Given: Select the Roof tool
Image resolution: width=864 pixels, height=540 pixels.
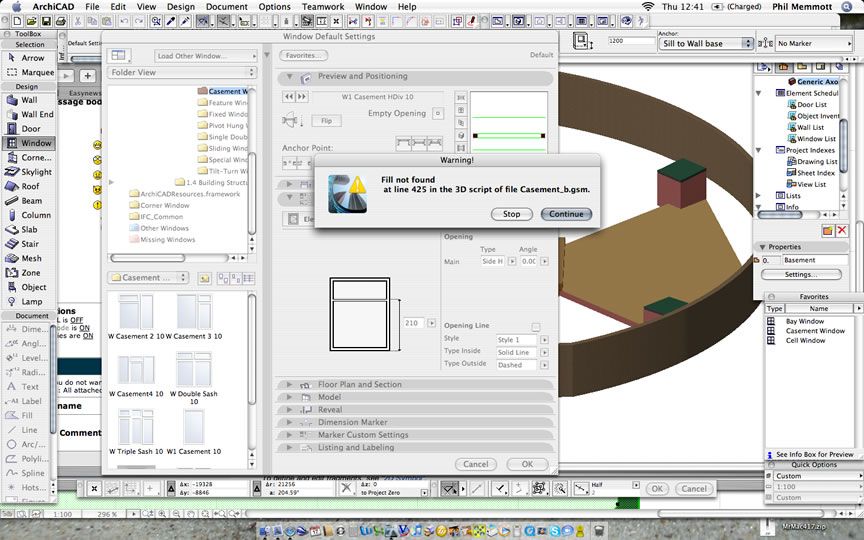Looking at the screenshot, I should point(28,186).
